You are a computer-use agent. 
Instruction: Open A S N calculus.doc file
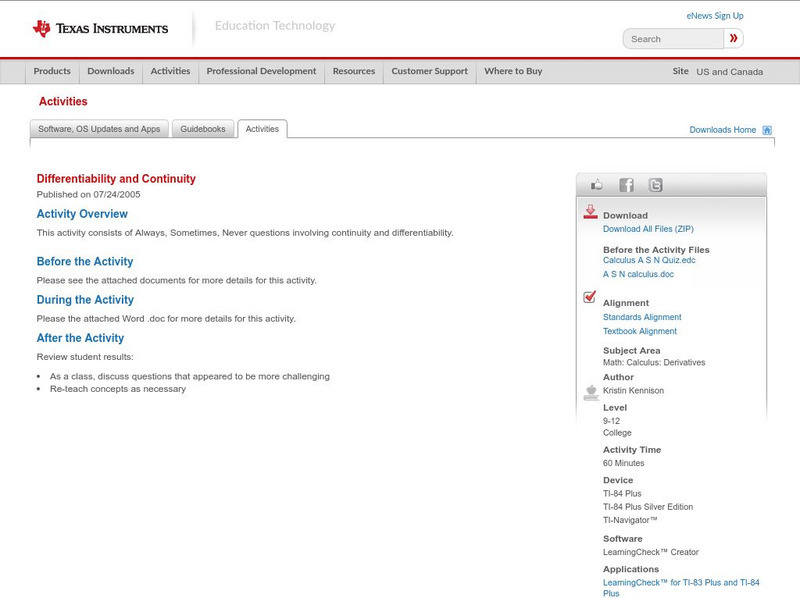tap(638, 275)
